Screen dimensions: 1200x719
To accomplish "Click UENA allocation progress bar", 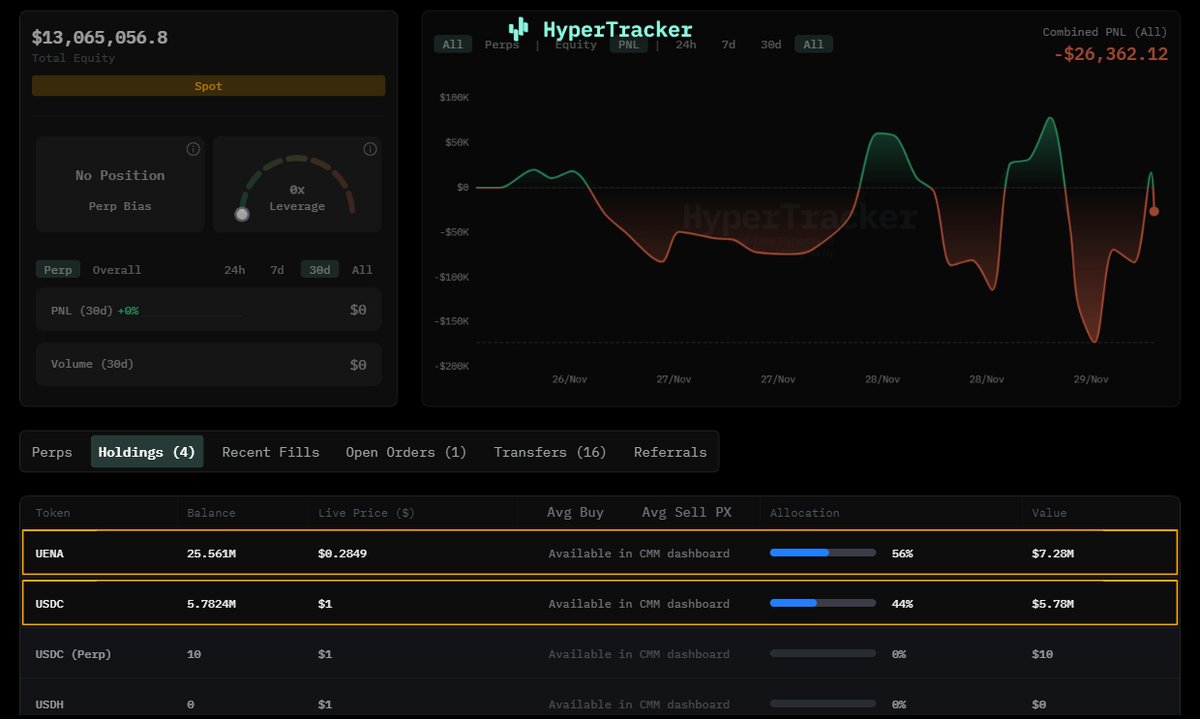I will click(x=822, y=553).
